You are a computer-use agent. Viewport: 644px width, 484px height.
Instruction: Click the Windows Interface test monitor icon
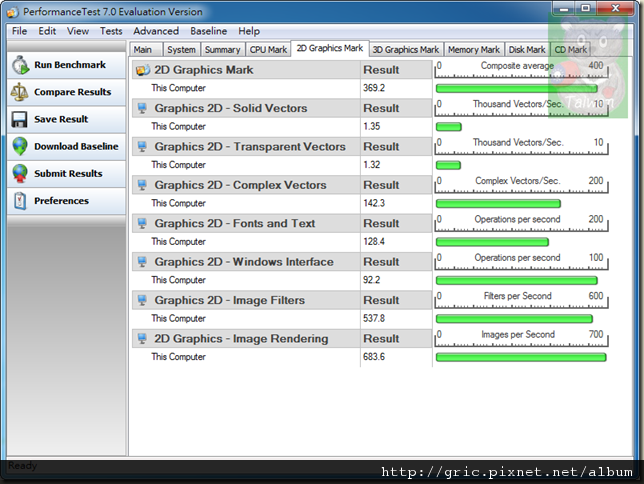click(142, 262)
